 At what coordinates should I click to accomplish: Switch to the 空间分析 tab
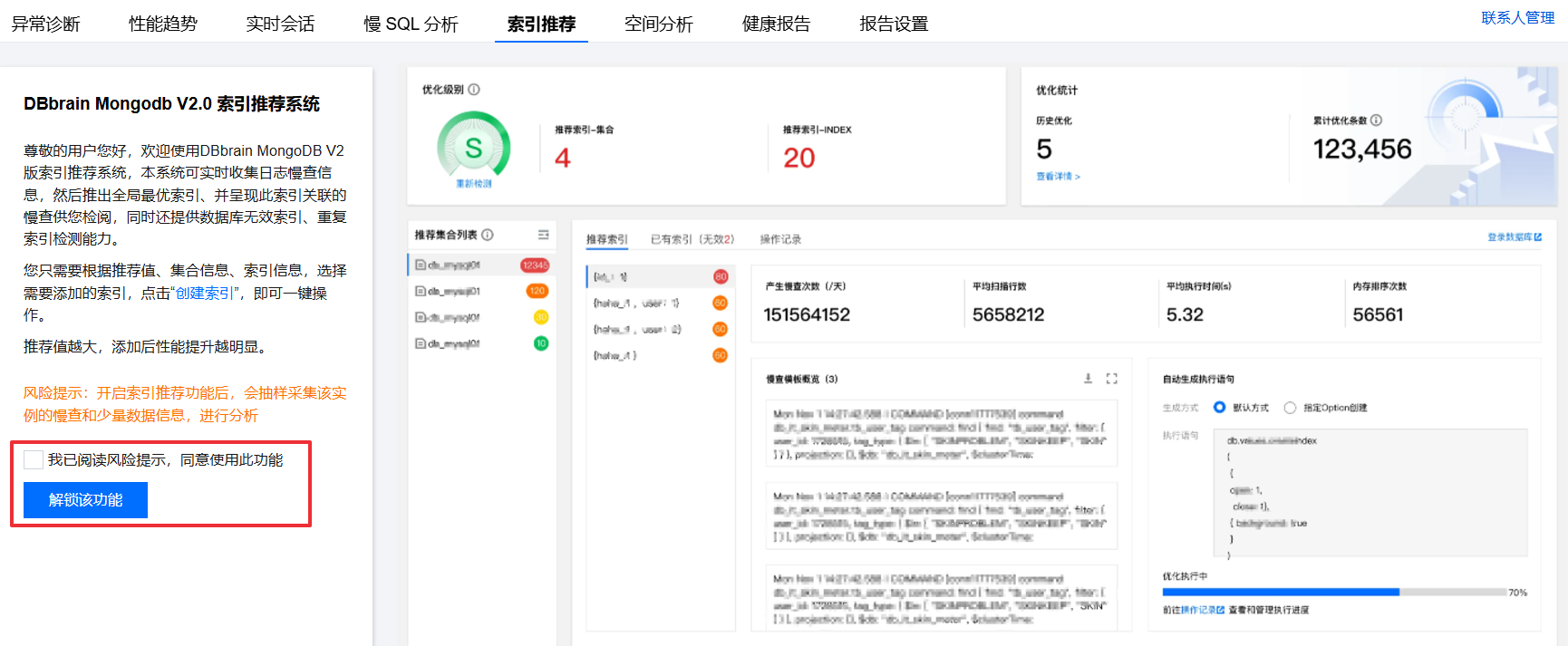(x=658, y=24)
